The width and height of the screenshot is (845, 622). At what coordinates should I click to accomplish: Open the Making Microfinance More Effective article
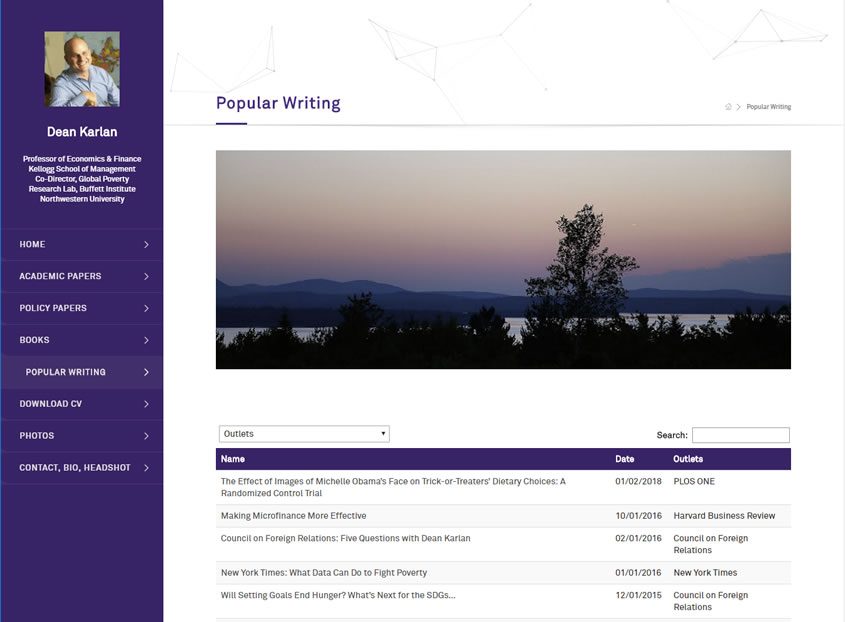pyautogui.click(x=293, y=516)
